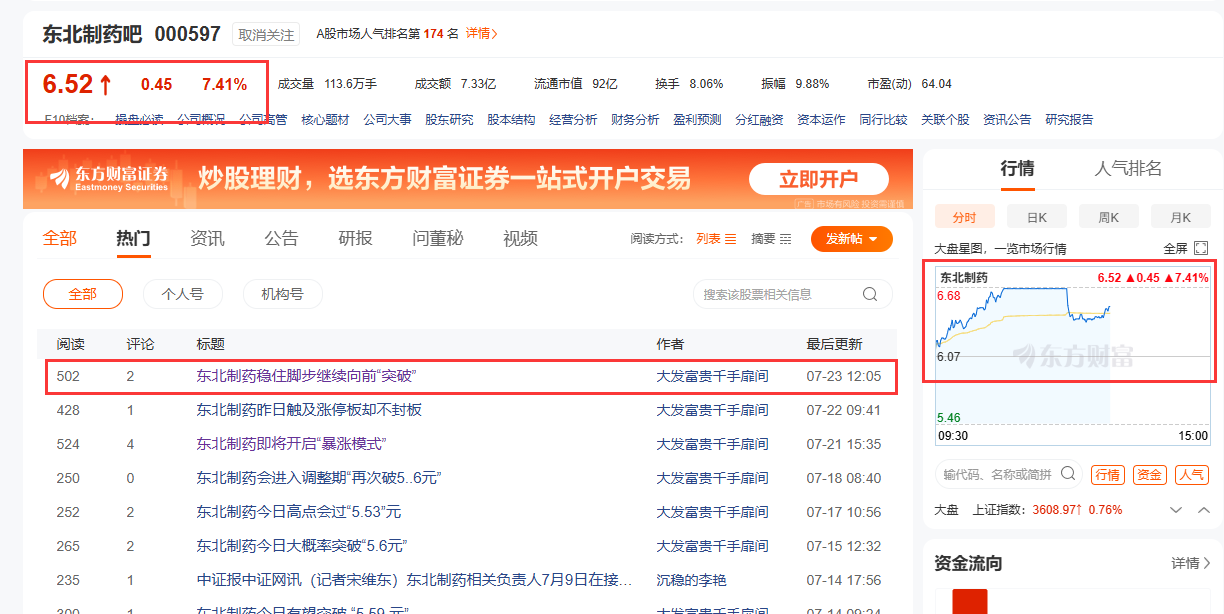
Task: Open the post 东北制药即将开启"暴涨模式"
Action: point(291,444)
